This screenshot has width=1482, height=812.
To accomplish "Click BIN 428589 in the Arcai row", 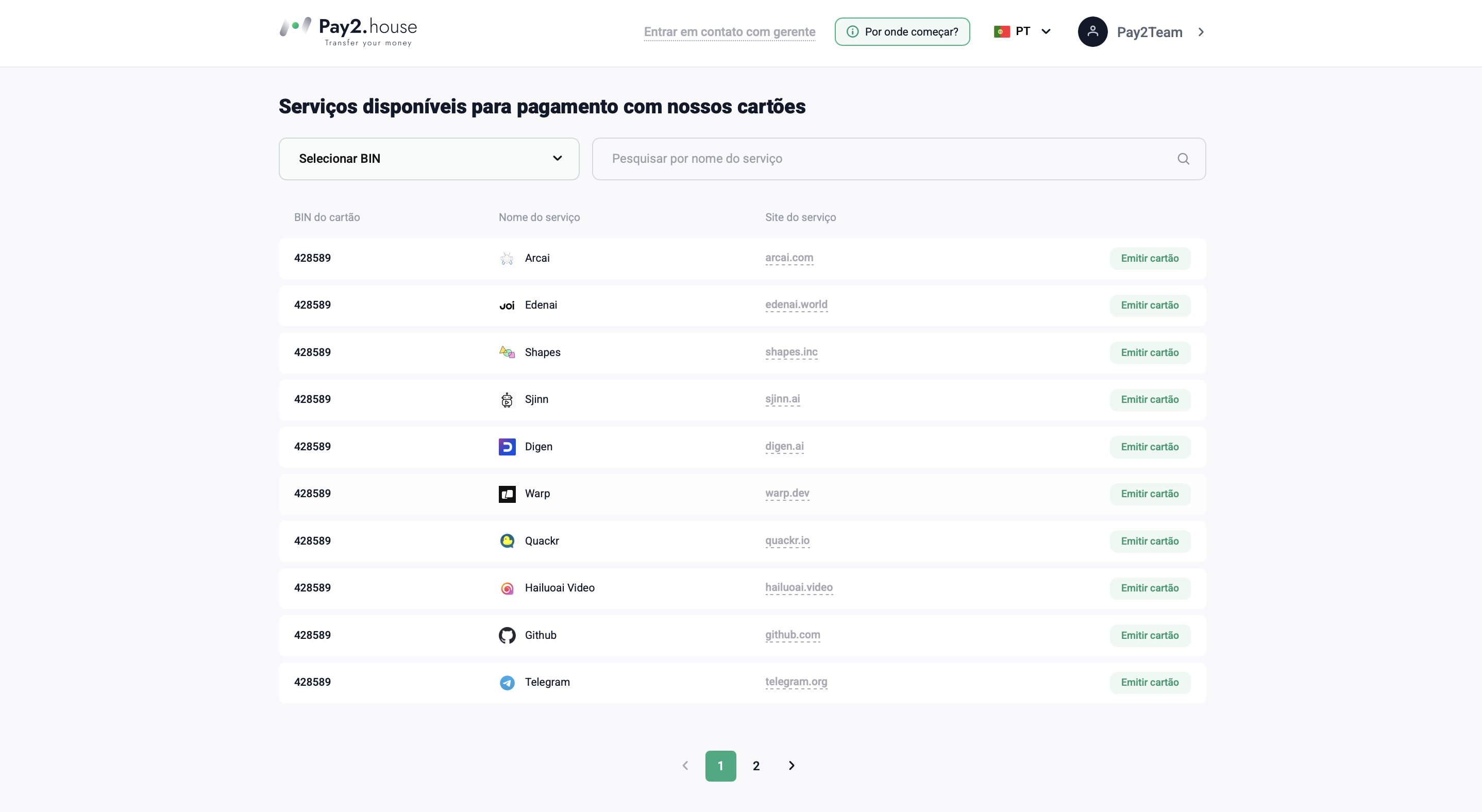I will point(312,258).
